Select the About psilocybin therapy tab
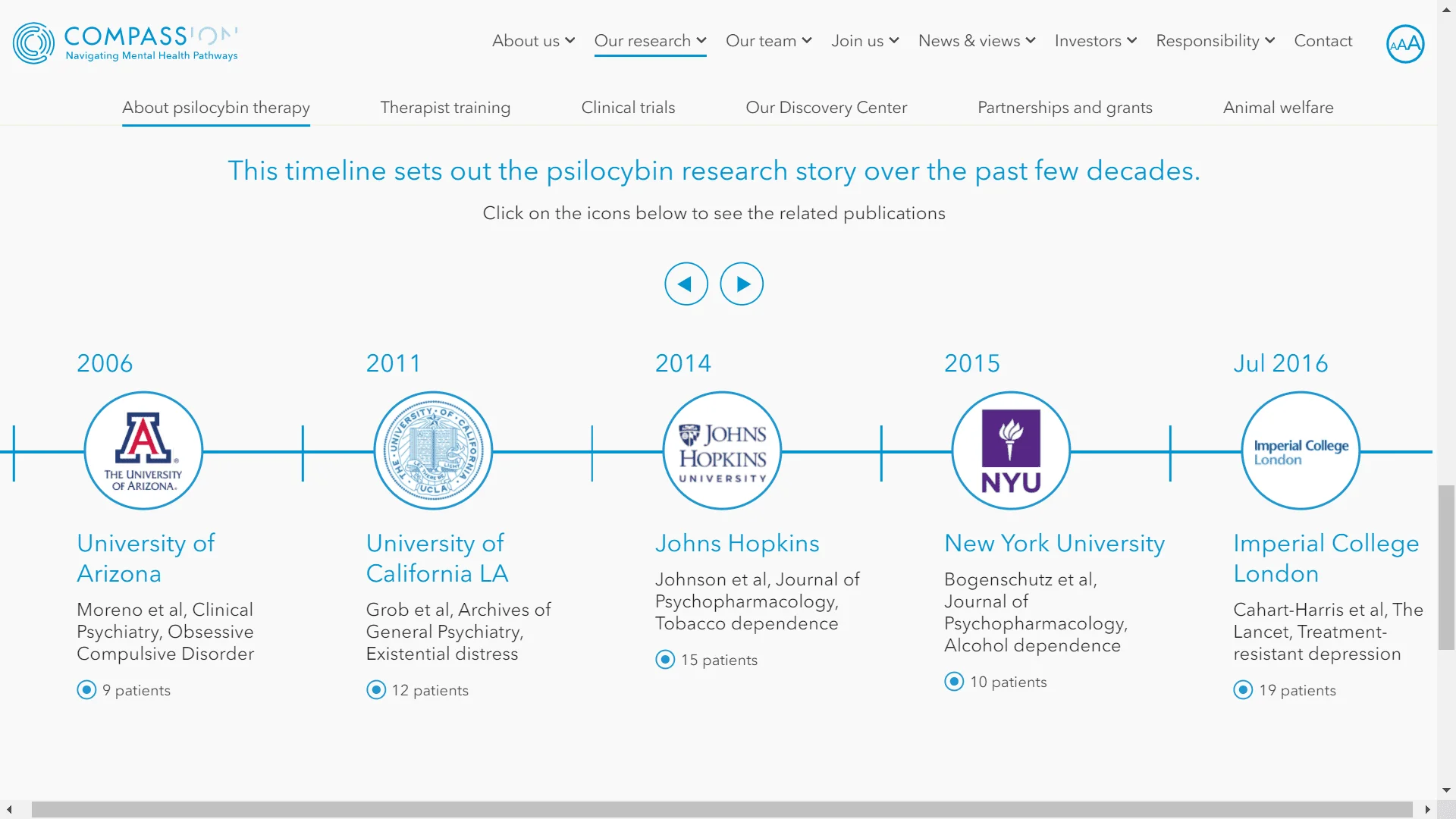Image resolution: width=1456 pixels, height=819 pixels. click(216, 108)
